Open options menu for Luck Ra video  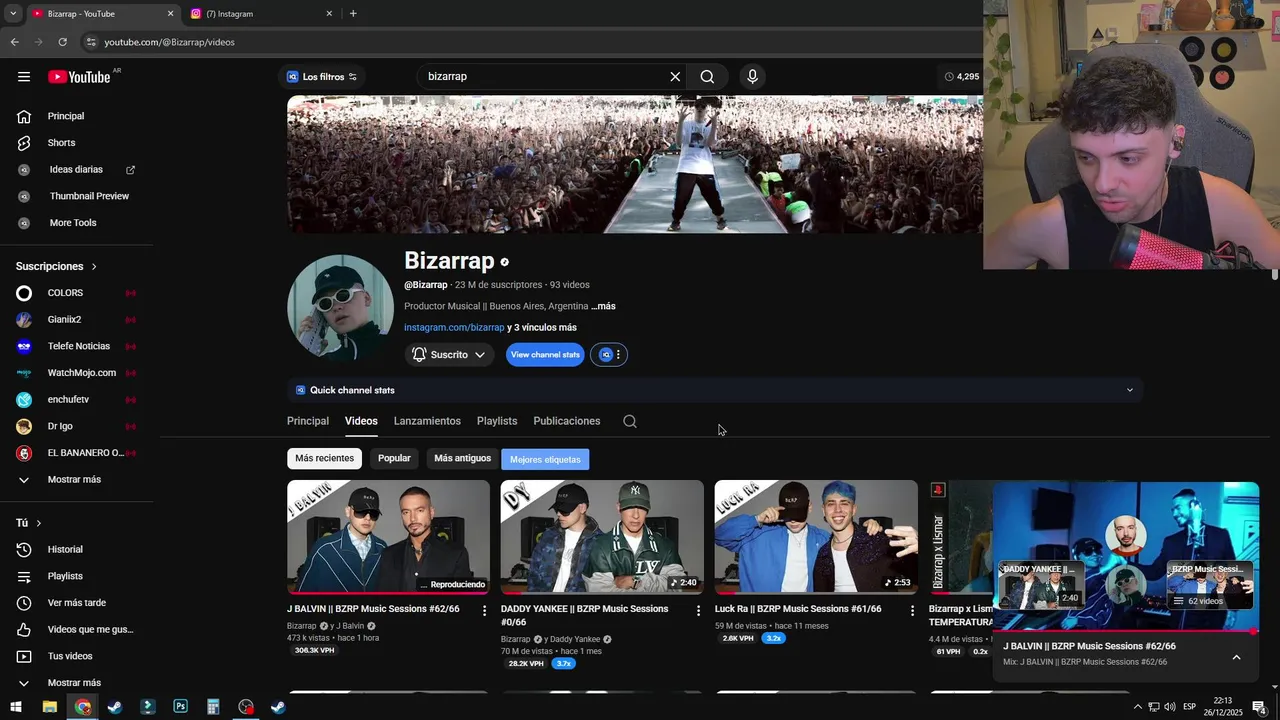(912, 610)
